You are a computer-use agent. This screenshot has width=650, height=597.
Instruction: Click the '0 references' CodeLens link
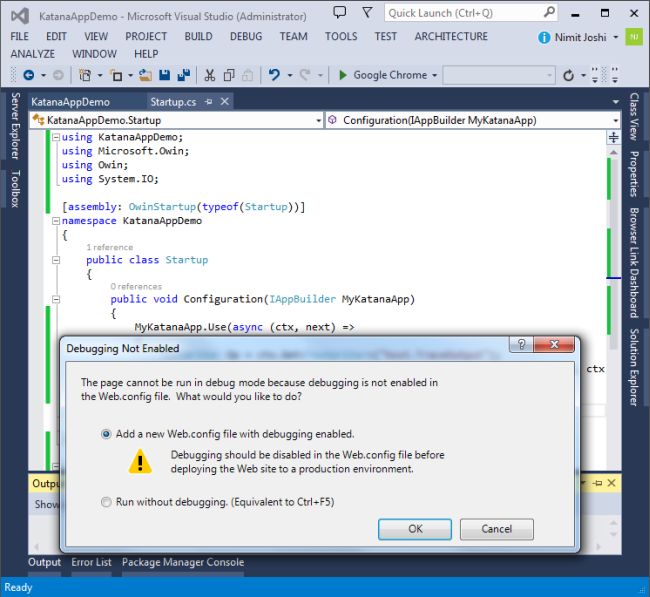click(x=136, y=286)
